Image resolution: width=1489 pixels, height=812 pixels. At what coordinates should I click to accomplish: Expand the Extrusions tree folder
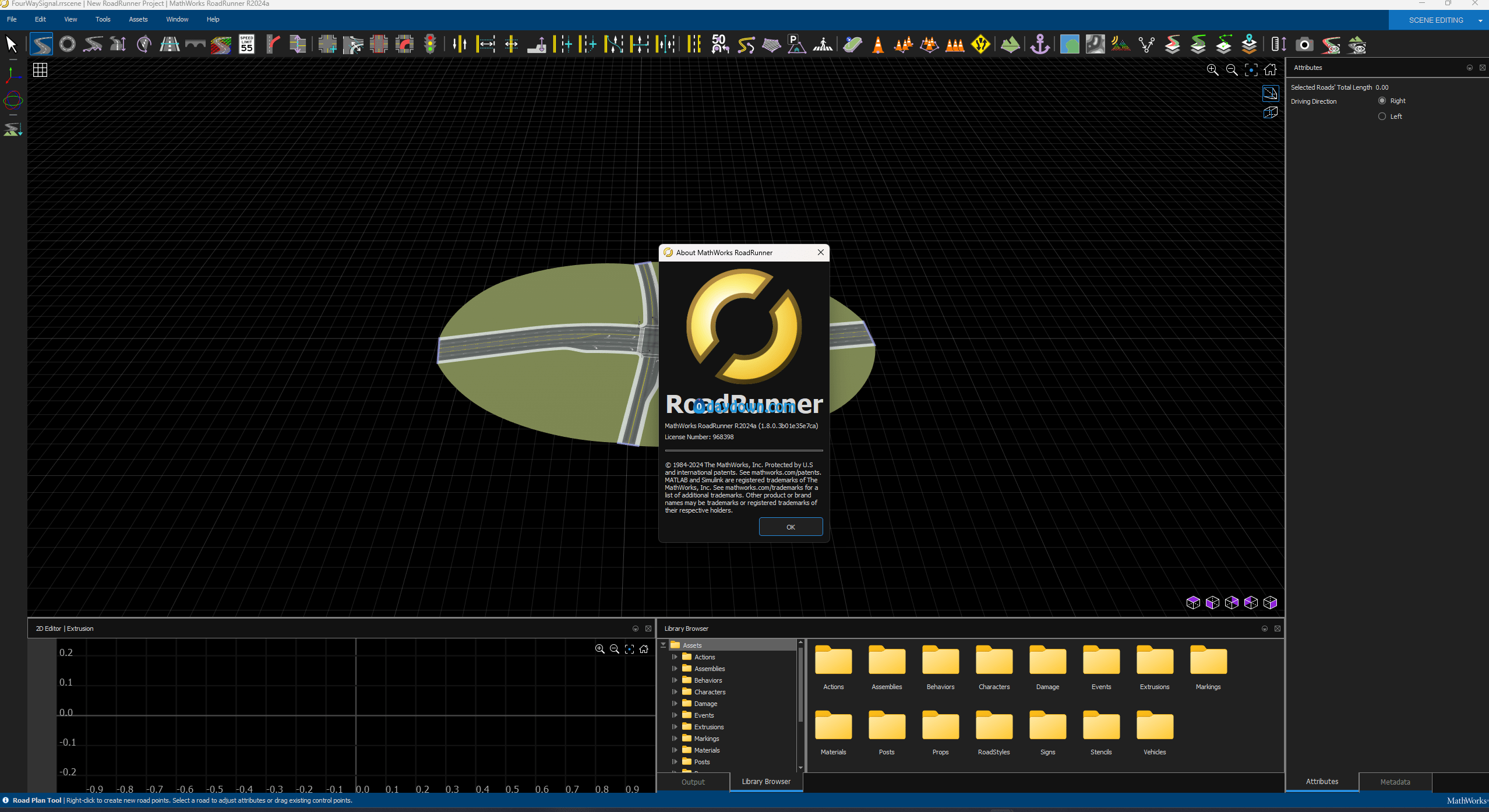675,727
